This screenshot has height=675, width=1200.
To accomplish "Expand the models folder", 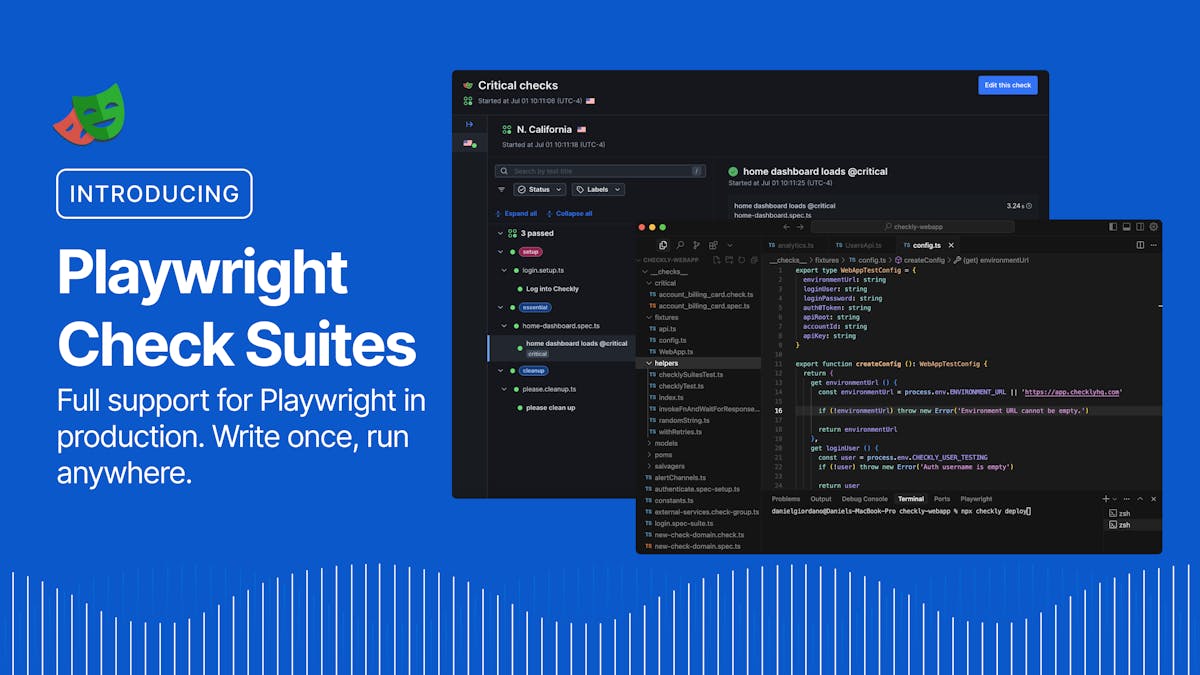I will coord(662,443).
